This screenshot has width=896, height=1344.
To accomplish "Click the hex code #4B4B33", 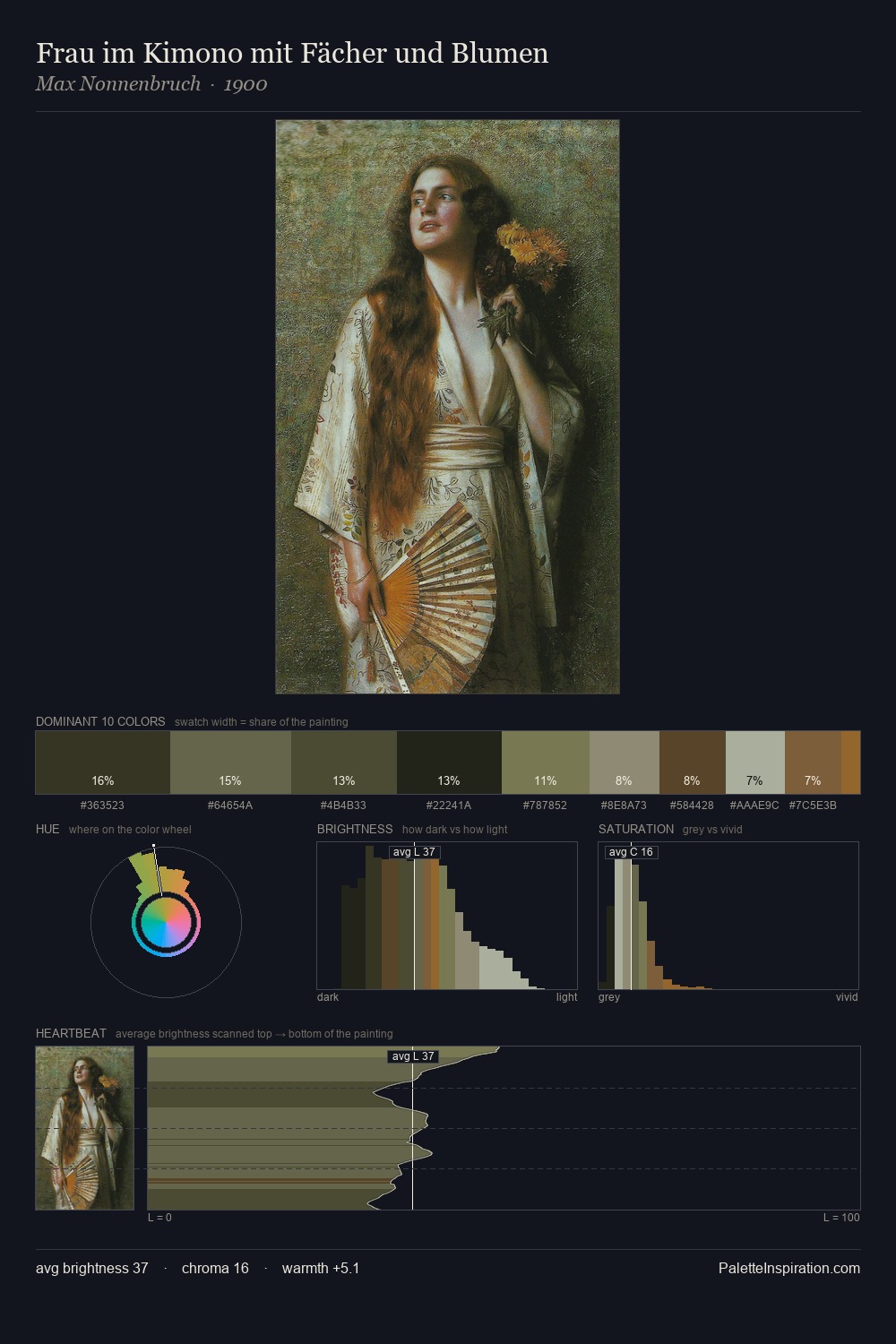I will point(343,806).
